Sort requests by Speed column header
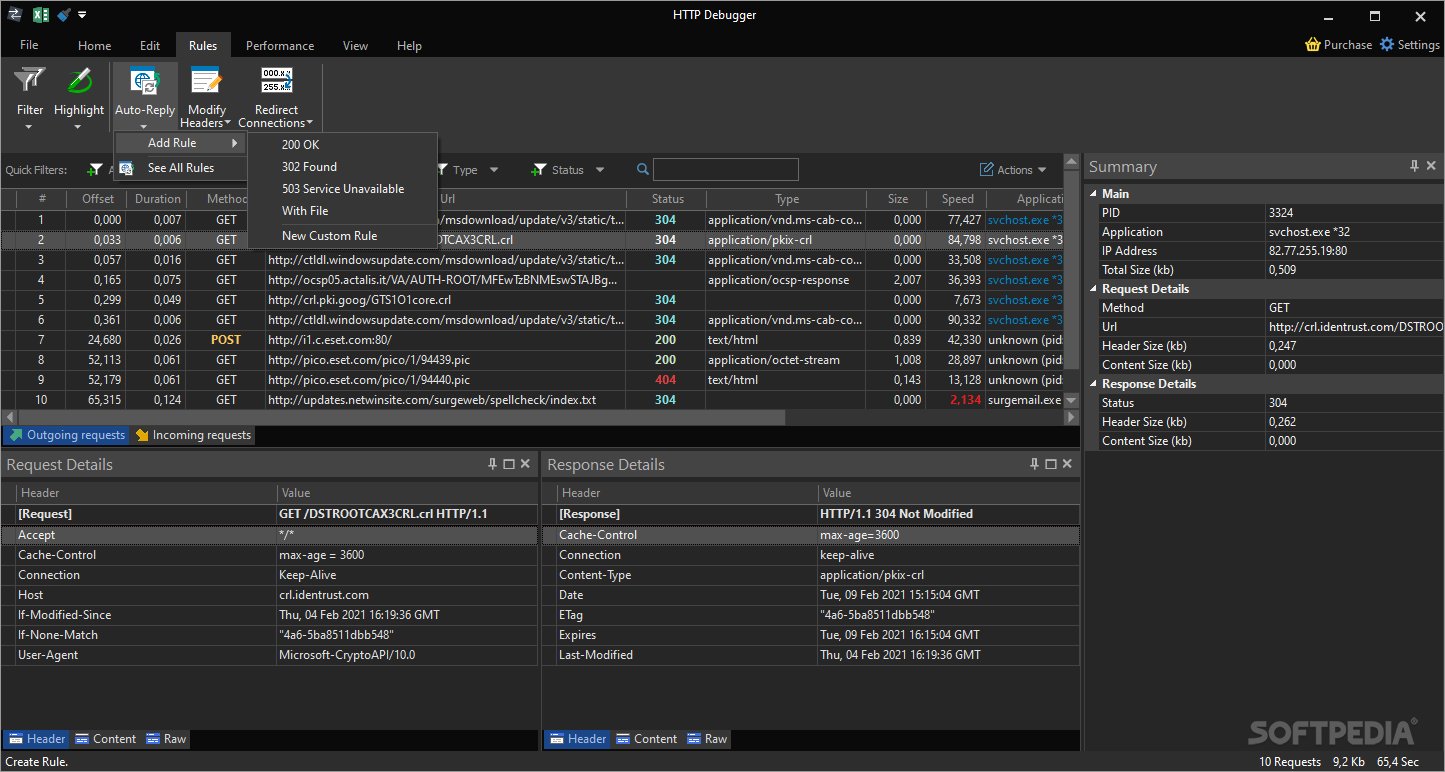Viewport: 1445px width, 772px height. point(957,199)
